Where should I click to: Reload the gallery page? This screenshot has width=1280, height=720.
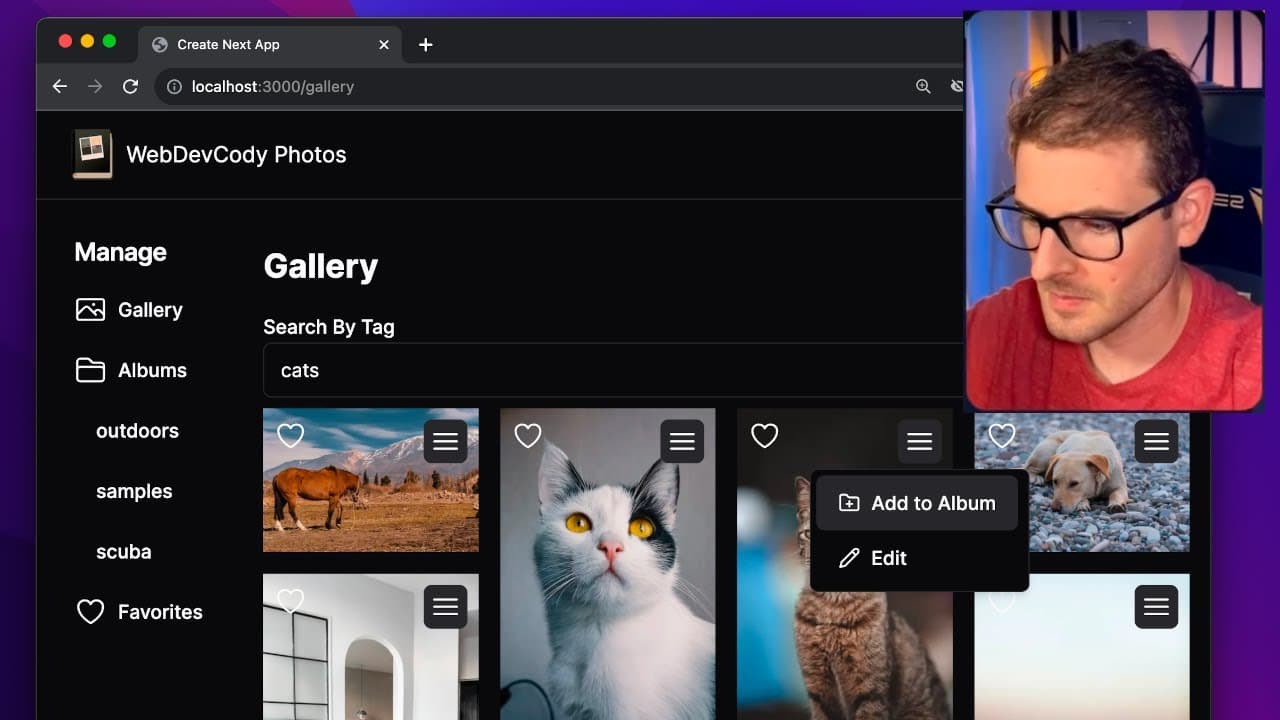point(130,87)
